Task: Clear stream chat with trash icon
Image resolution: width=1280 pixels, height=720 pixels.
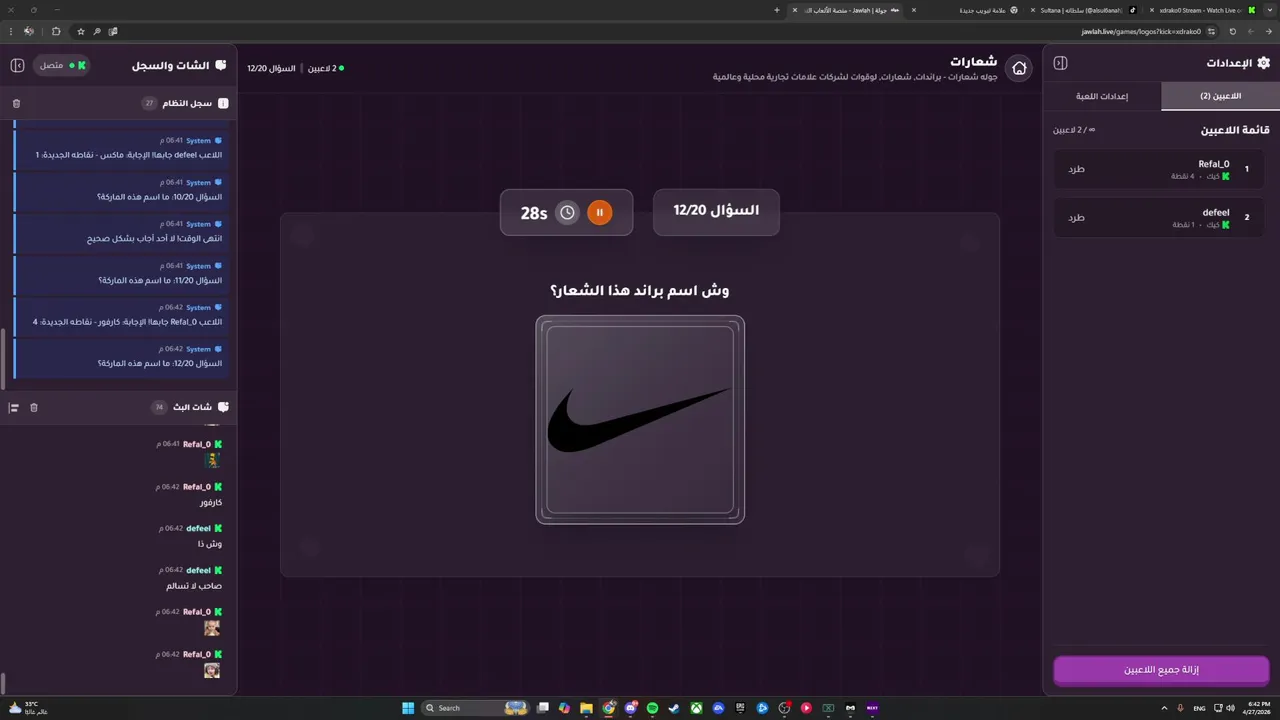Action: point(33,407)
